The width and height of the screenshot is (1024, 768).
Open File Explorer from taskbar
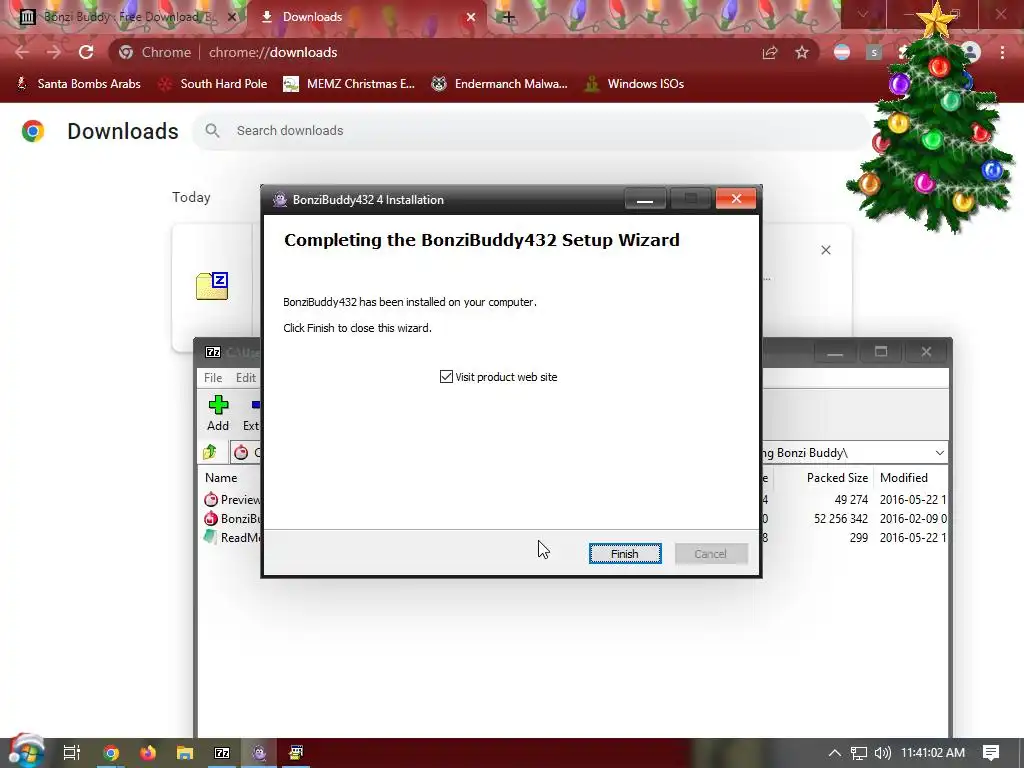tap(185, 753)
